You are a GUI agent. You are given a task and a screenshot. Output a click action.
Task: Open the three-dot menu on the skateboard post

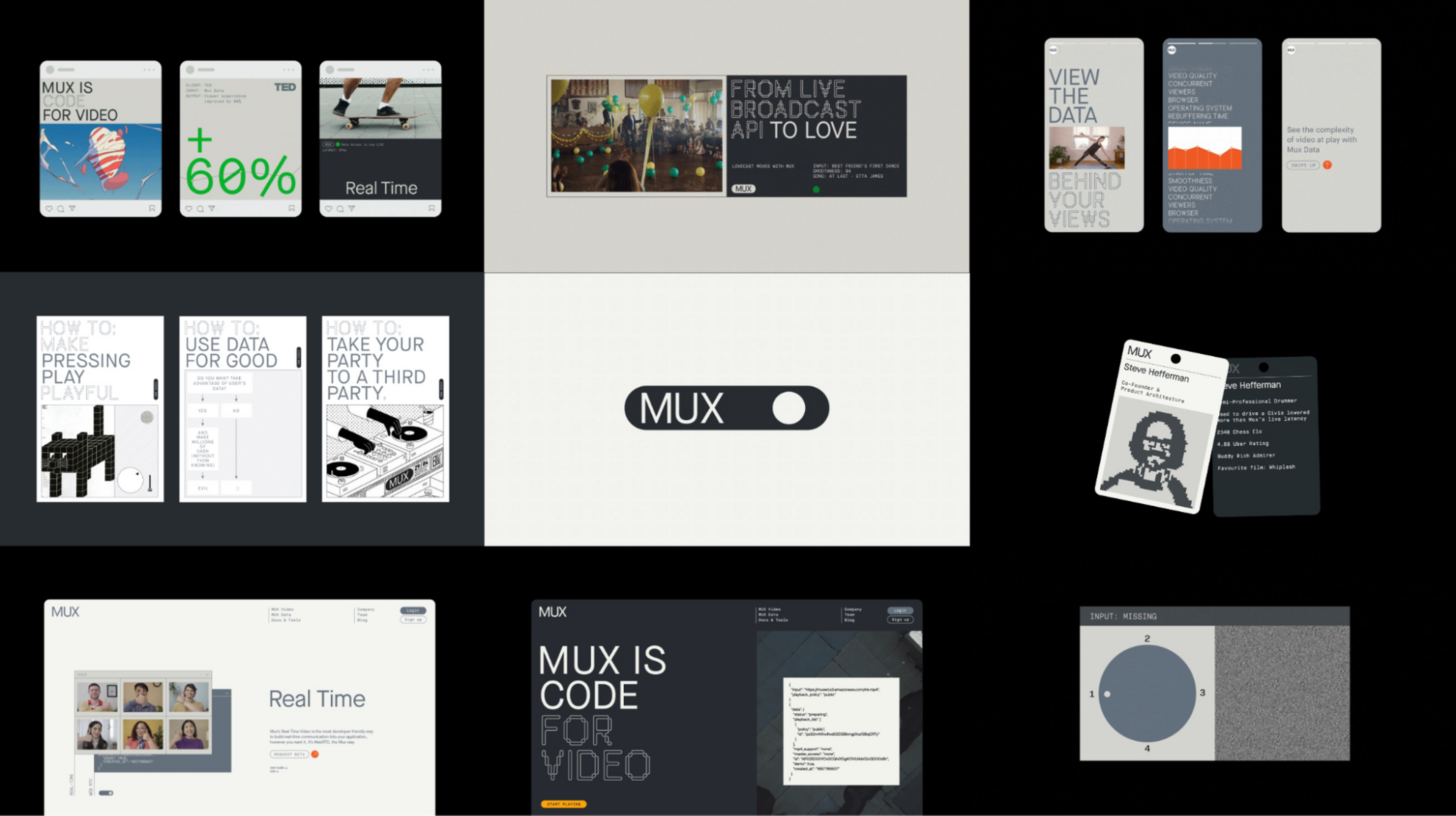click(x=428, y=70)
